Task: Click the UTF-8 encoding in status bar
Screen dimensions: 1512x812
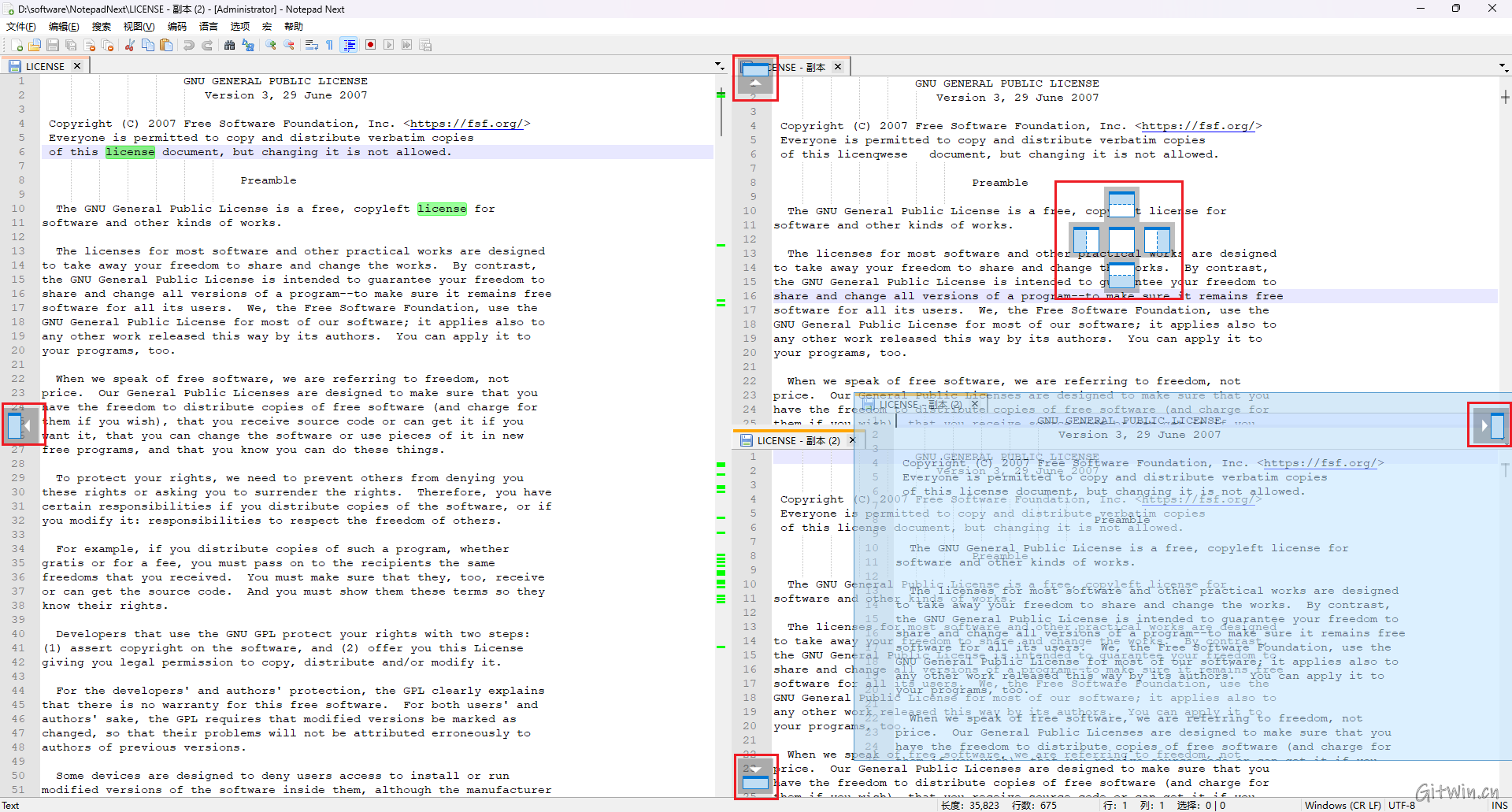Action: click(x=1402, y=805)
